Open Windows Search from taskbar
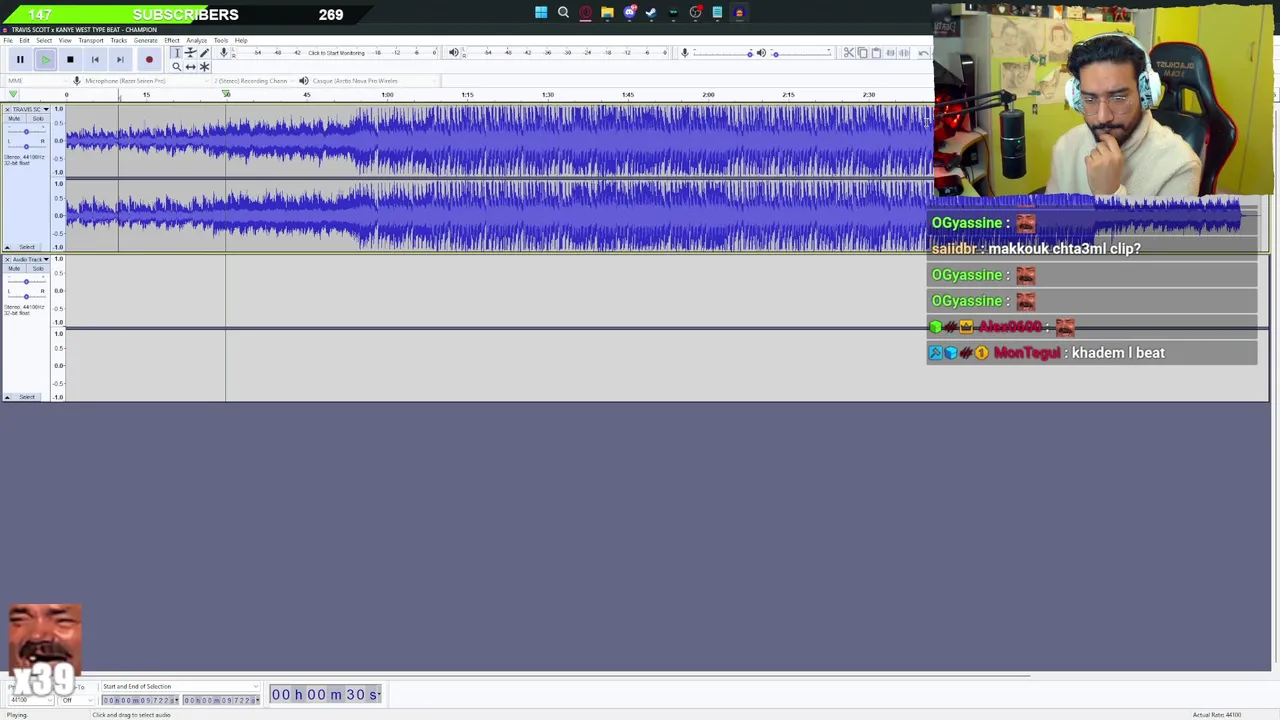 point(563,13)
